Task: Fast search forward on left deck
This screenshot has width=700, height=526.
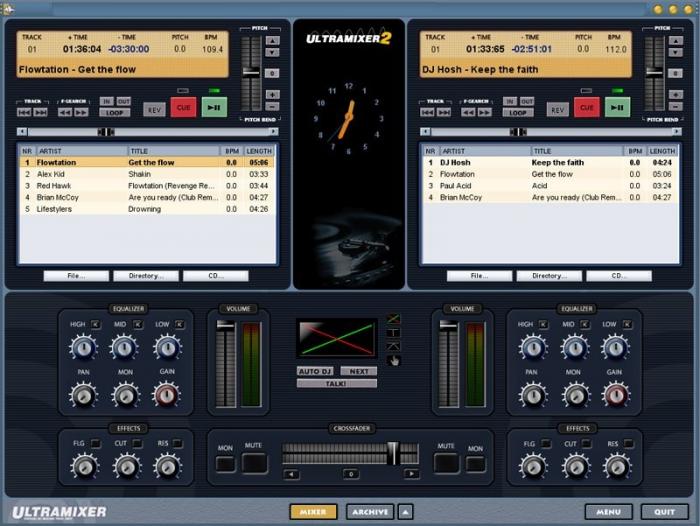Action: pyautogui.click(x=82, y=113)
